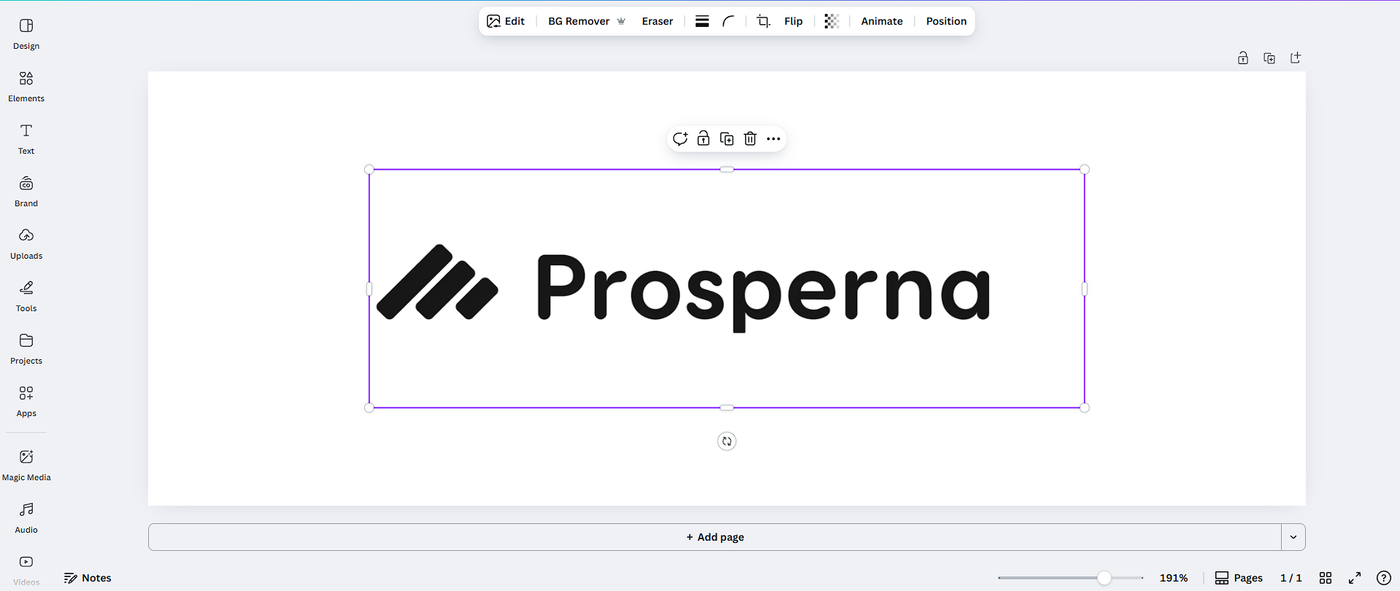Click the zoom slider handle
Viewport: 1400px width, 591px height.
1104,578
